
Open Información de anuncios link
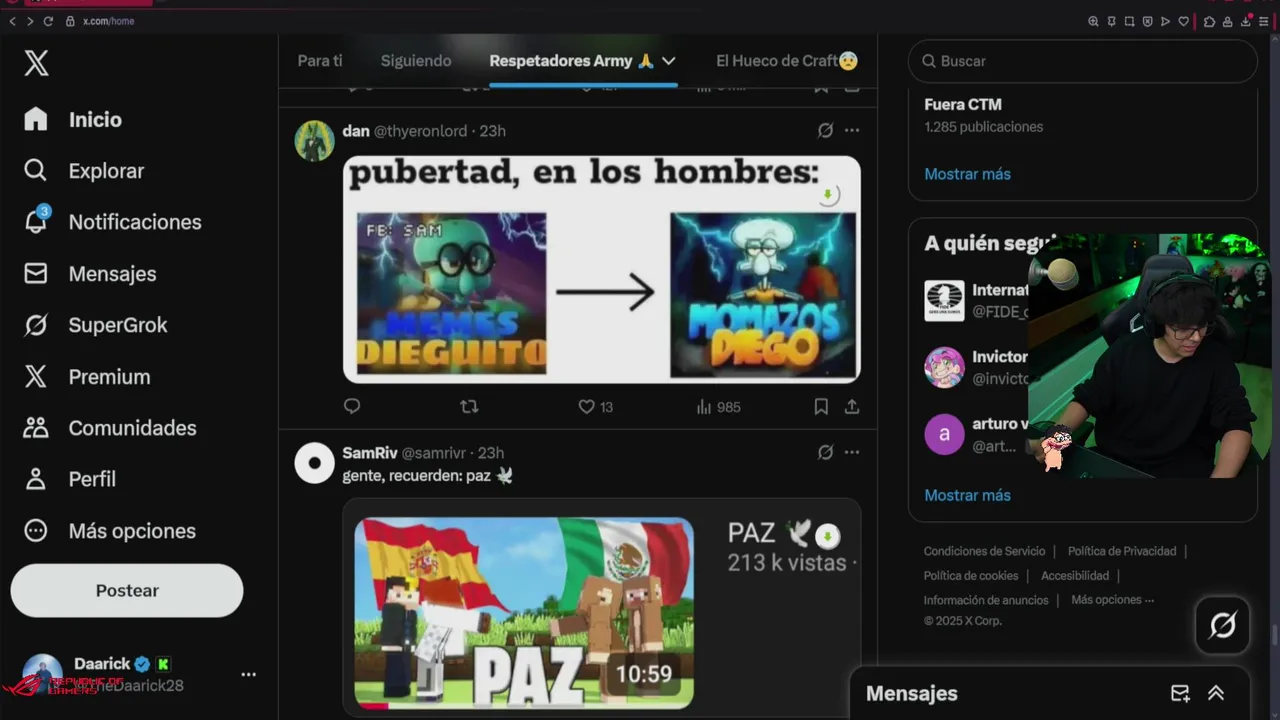tap(986, 600)
